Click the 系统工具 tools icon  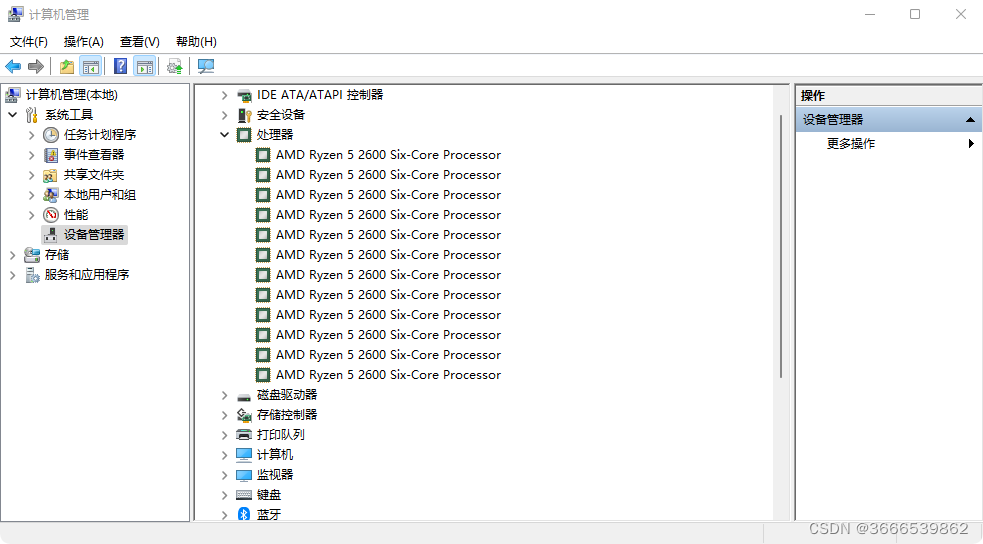[x=32, y=115]
